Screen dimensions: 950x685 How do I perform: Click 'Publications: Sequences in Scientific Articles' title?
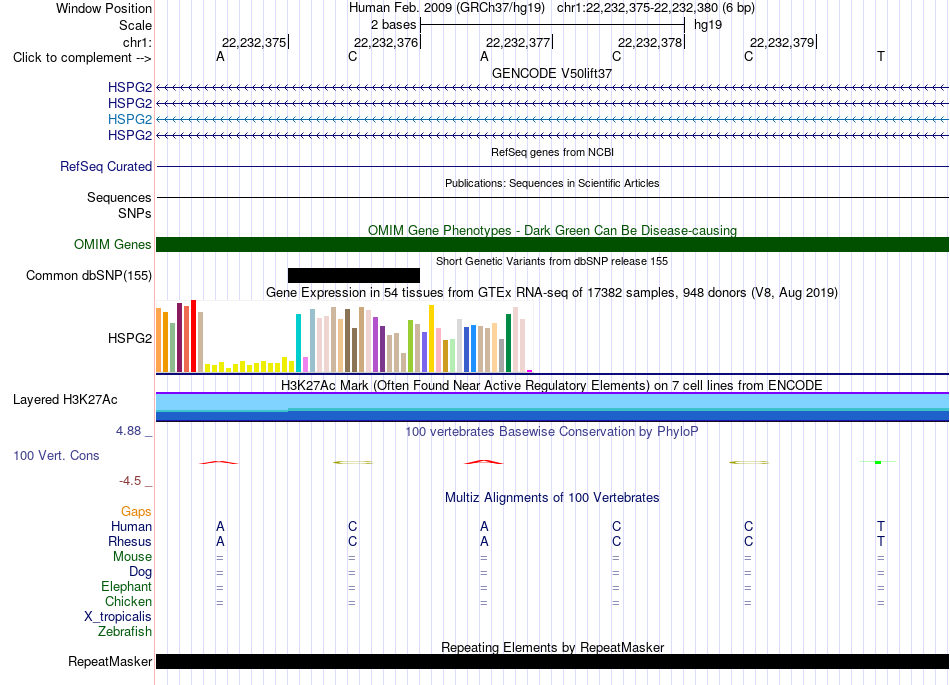pos(552,183)
